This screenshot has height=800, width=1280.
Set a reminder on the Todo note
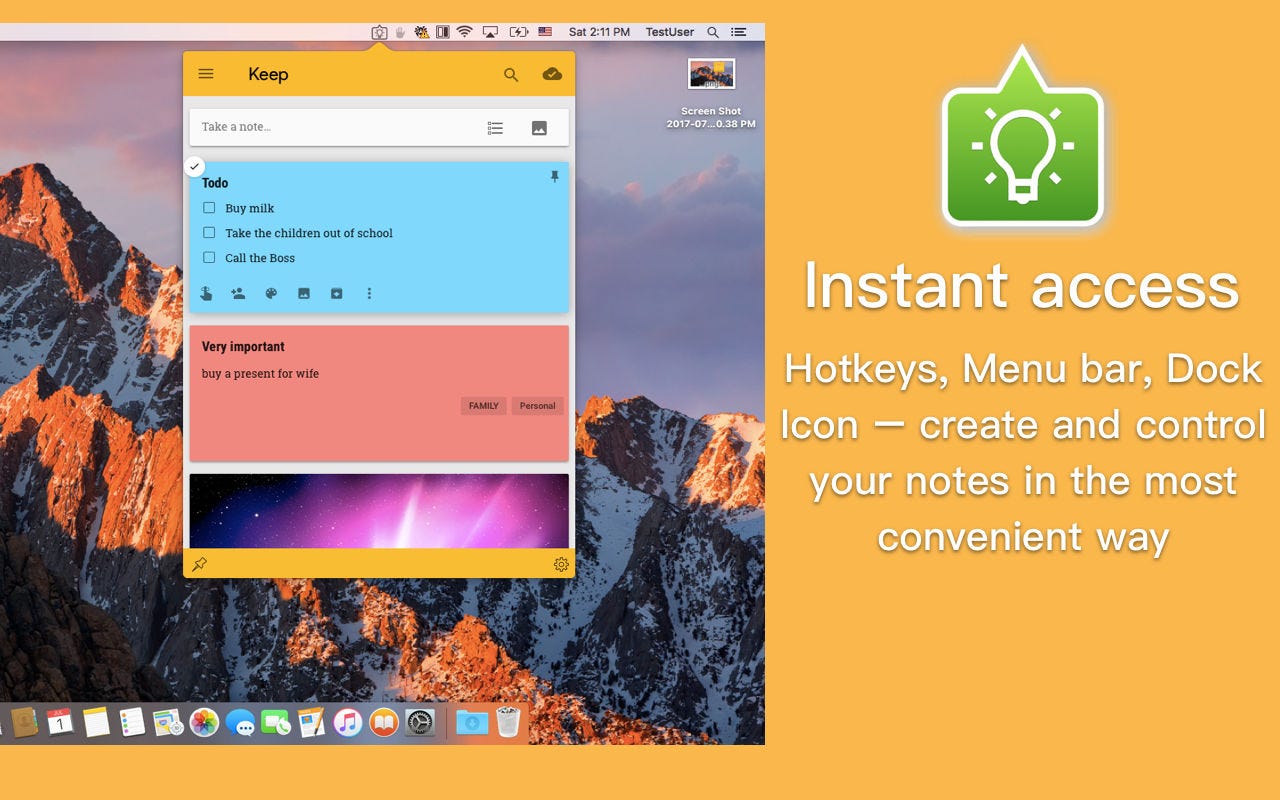pyautogui.click(x=206, y=293)
